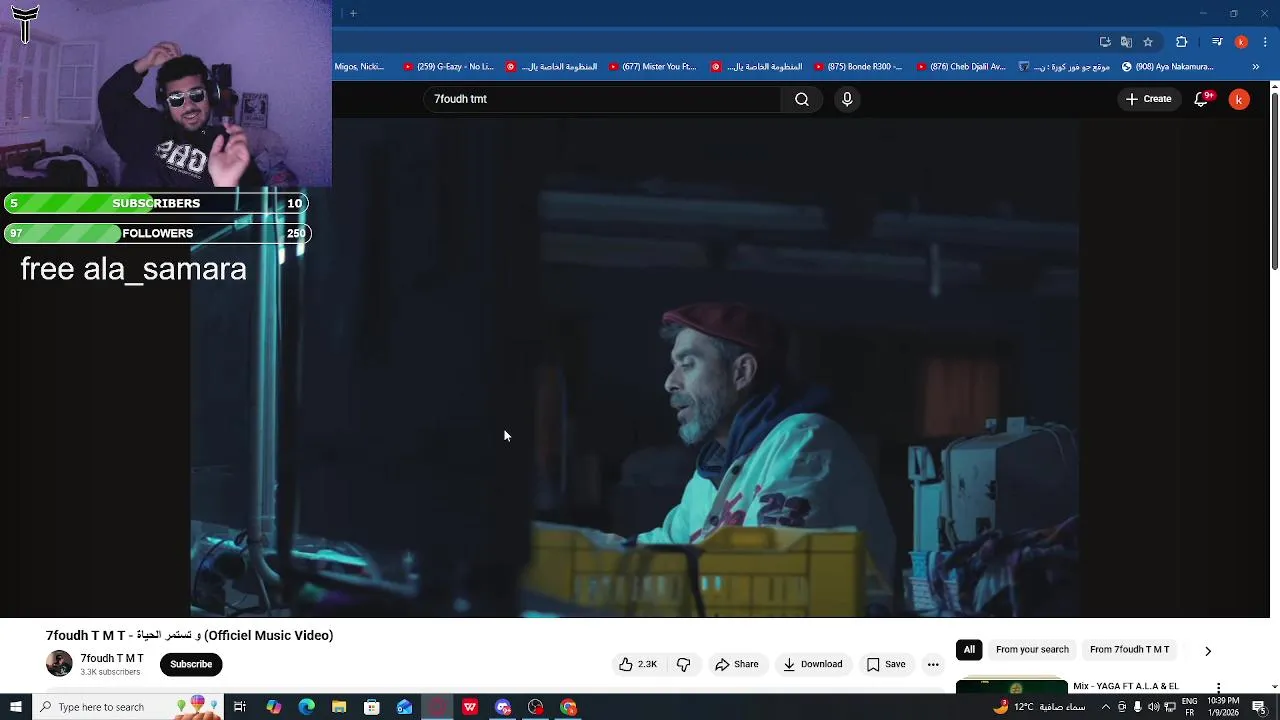Subscribe to 7foudh T M T
Viewport: 1280px width, 720px height.
point(191,664)
